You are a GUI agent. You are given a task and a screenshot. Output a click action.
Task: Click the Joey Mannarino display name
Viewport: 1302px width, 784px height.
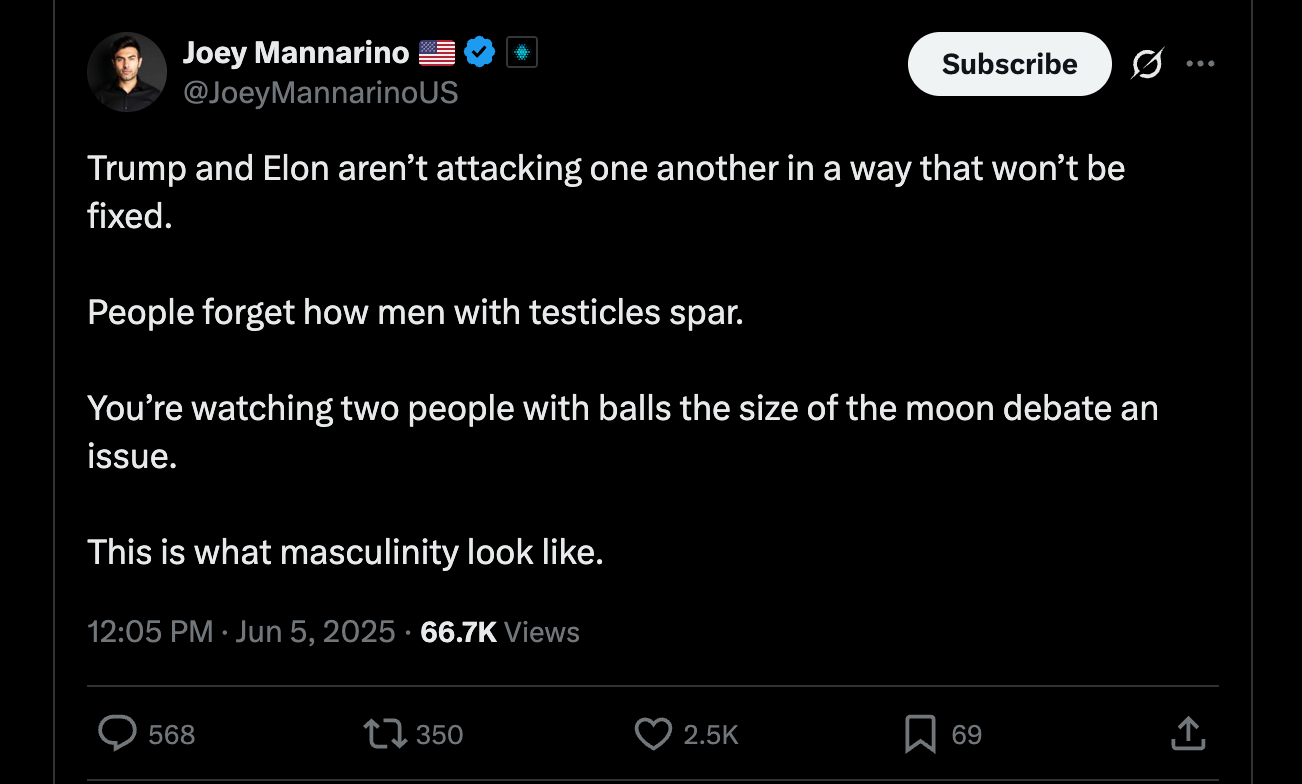pyautogui.click(x=295, y=51)
